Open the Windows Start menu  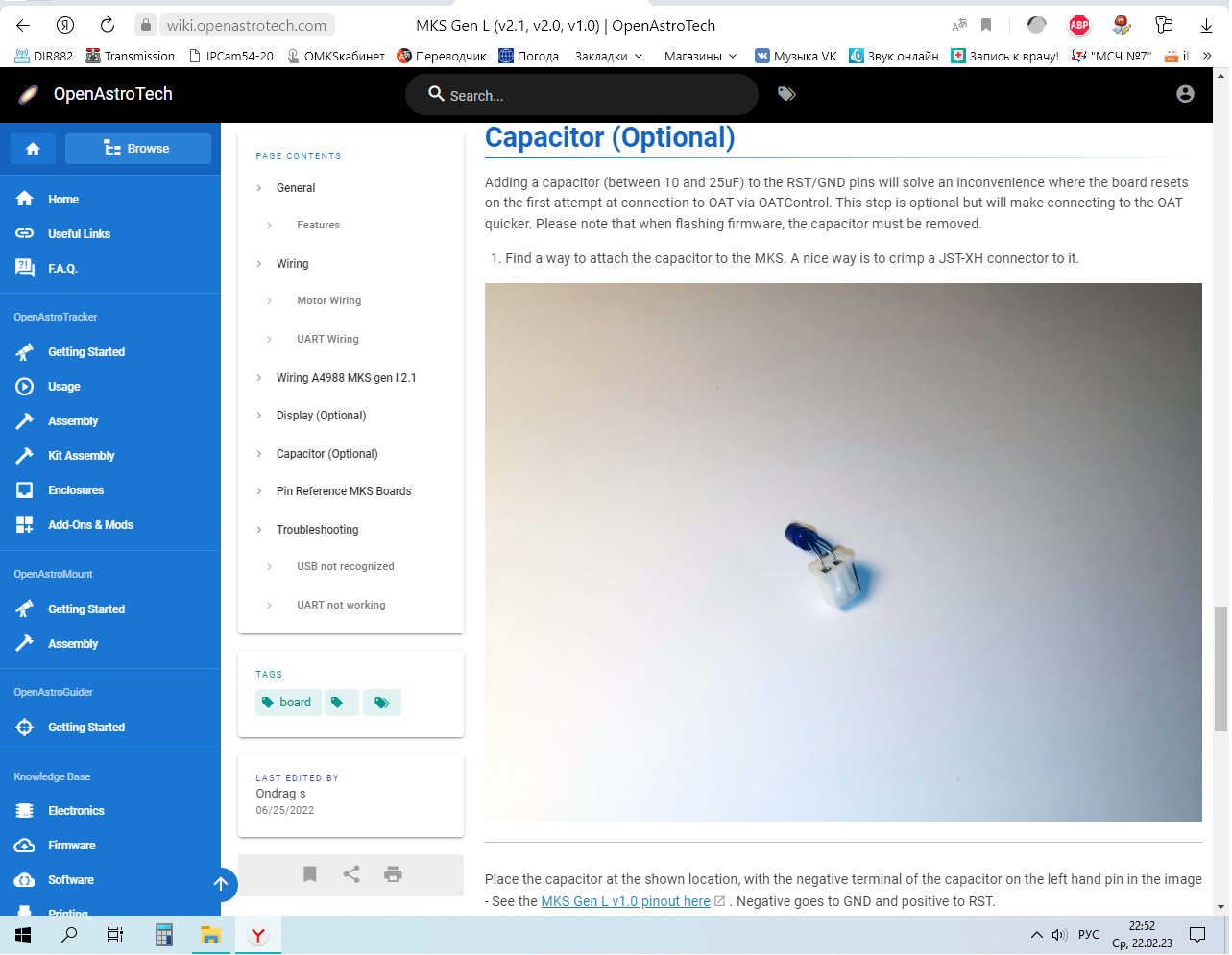pos(23,935)
